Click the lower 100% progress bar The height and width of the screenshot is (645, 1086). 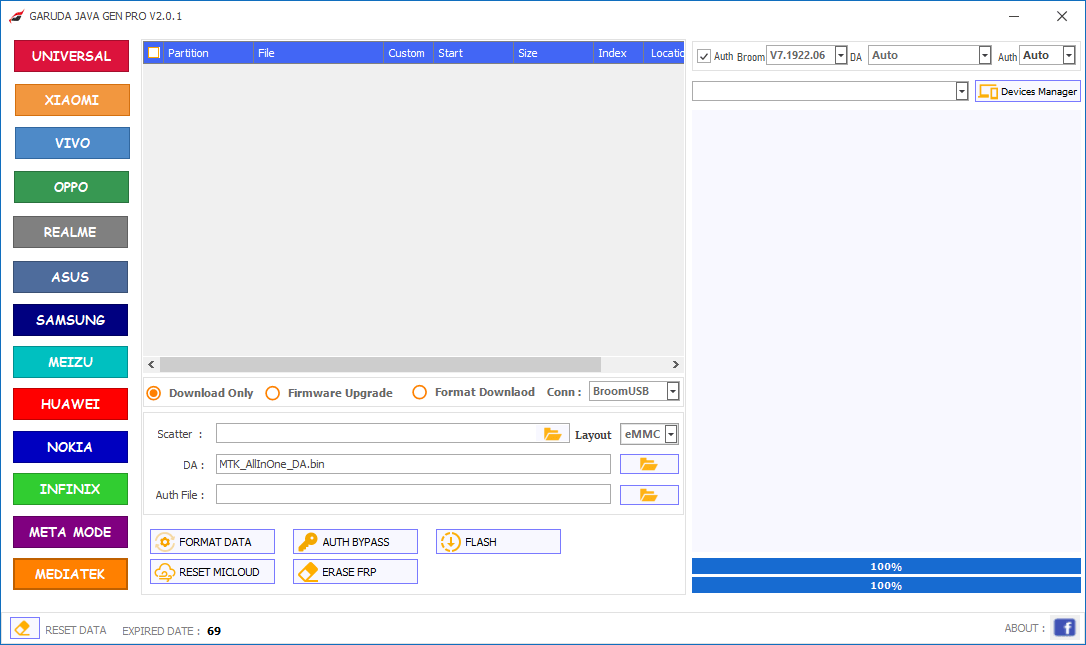click(x=886, y=585)
